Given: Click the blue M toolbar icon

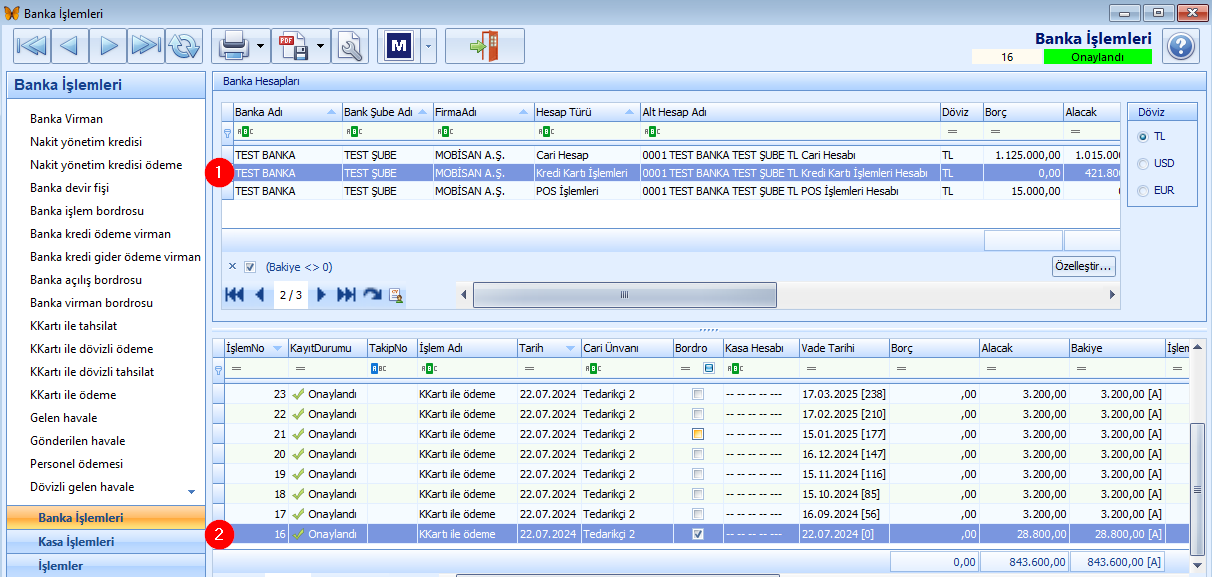Looking at the screenshot, I should coord(399,46).
